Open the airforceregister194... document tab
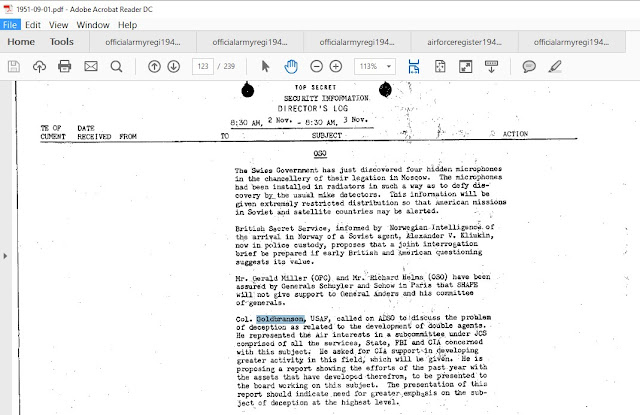Screen dimensions: 640x415 [464, 42]
